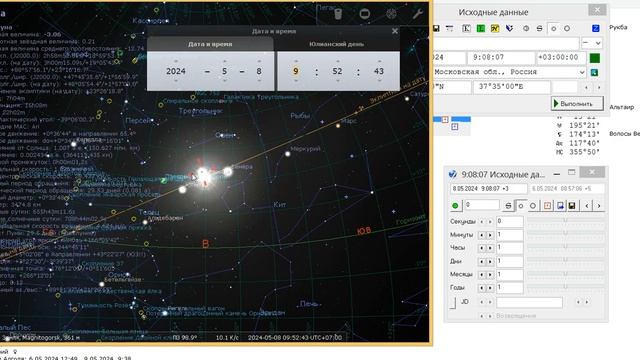
Task: Click the right arrow beside the latitude/longitude fields
Action: (599, 87)
